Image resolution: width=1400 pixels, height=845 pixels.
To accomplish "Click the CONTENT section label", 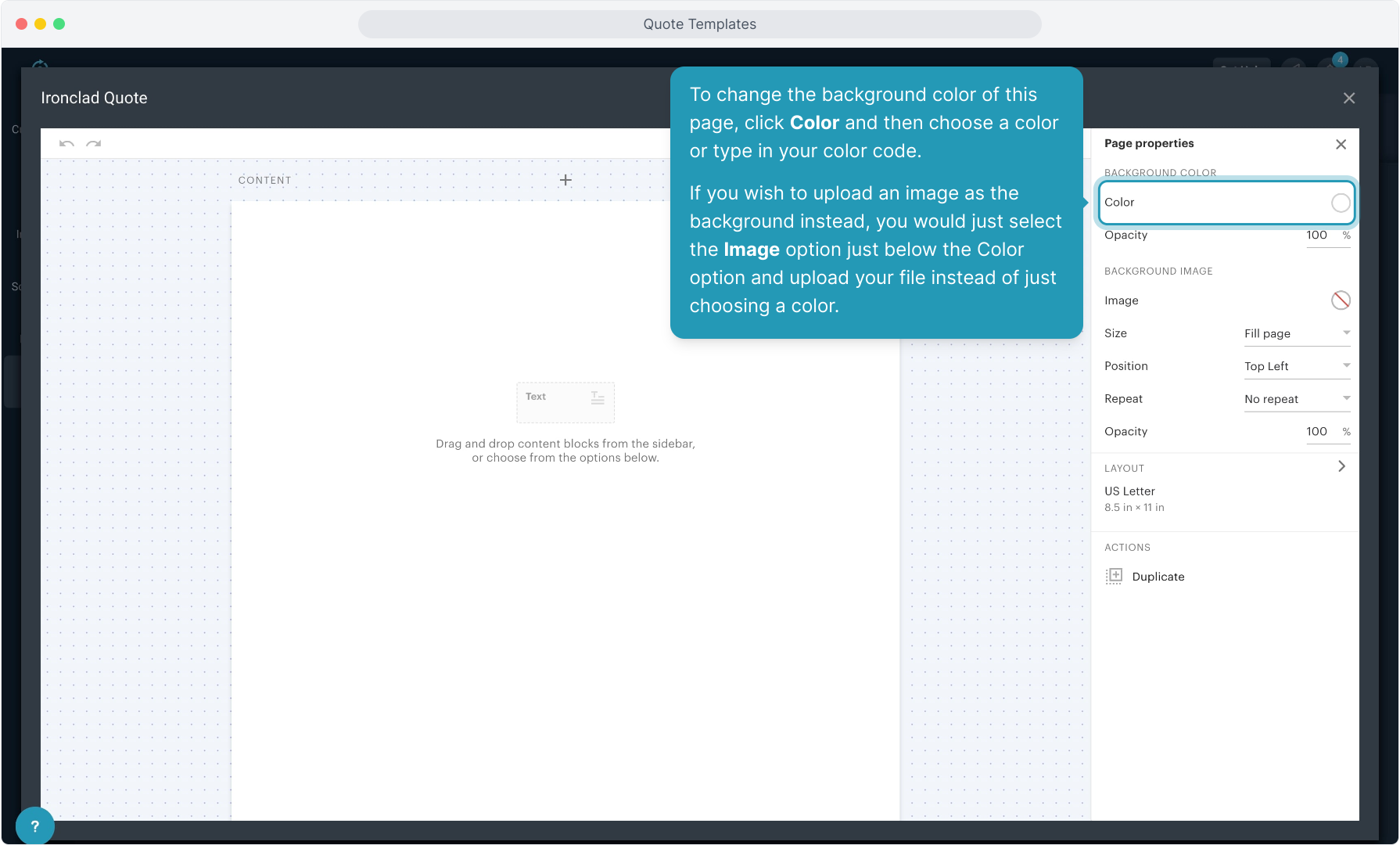I will tap(265, 180).
